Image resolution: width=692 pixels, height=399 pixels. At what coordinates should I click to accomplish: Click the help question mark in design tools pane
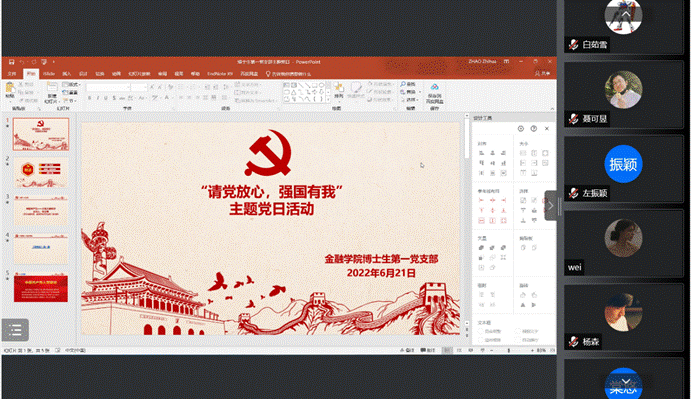[534, 128]
